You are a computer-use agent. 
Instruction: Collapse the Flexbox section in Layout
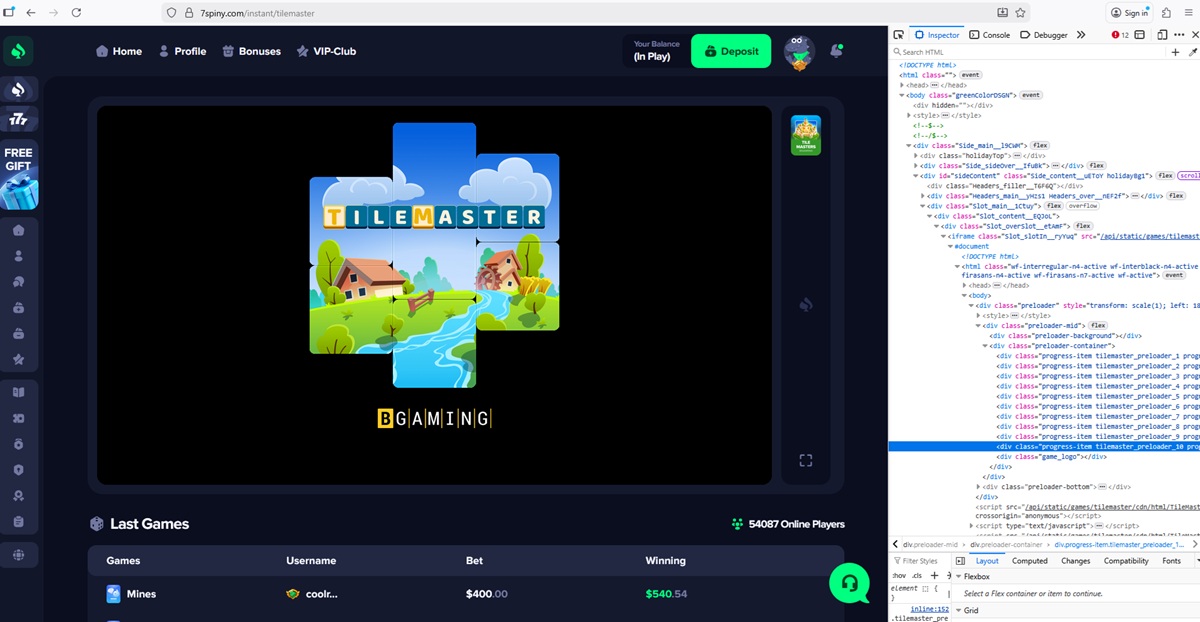pyautogui.click(x=958, y=577)
